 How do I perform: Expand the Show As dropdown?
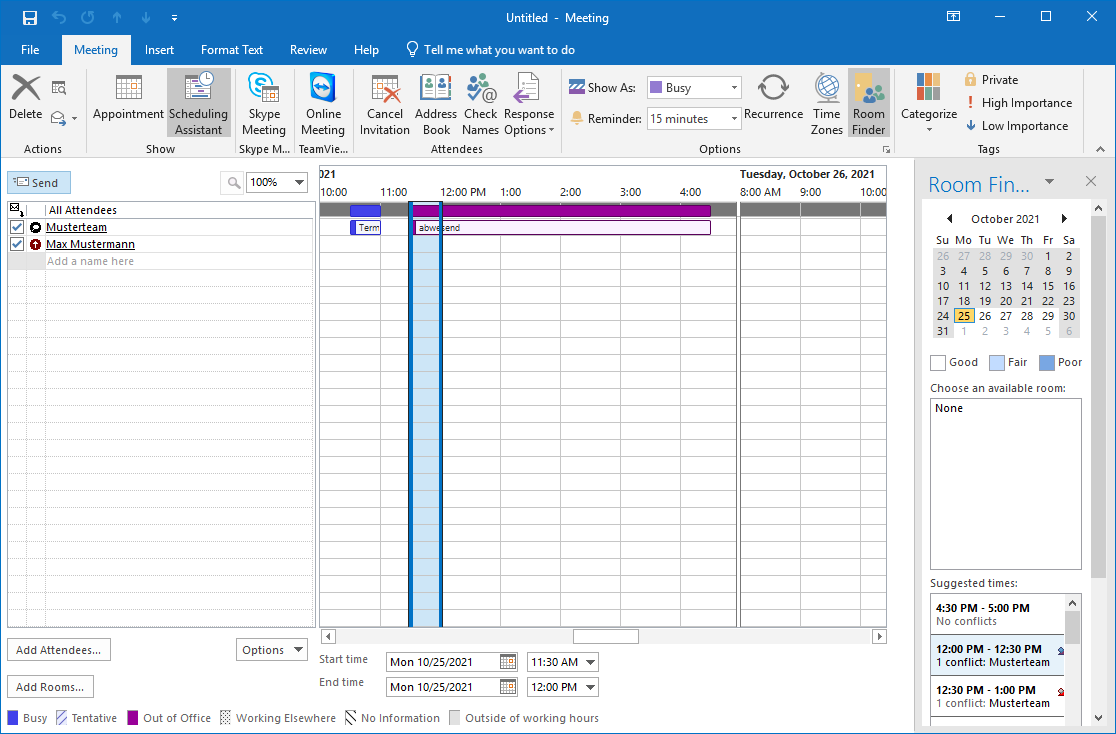coord(734,88)
